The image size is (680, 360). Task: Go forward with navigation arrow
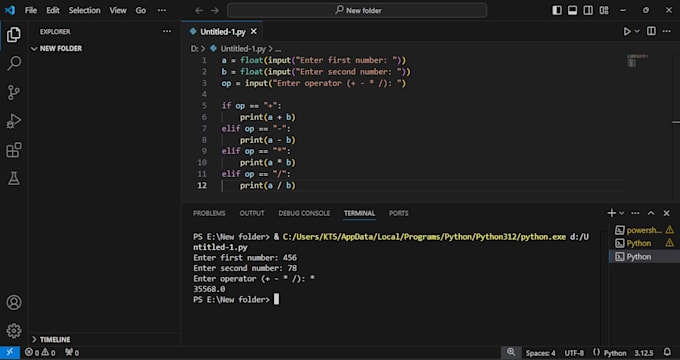215,10
